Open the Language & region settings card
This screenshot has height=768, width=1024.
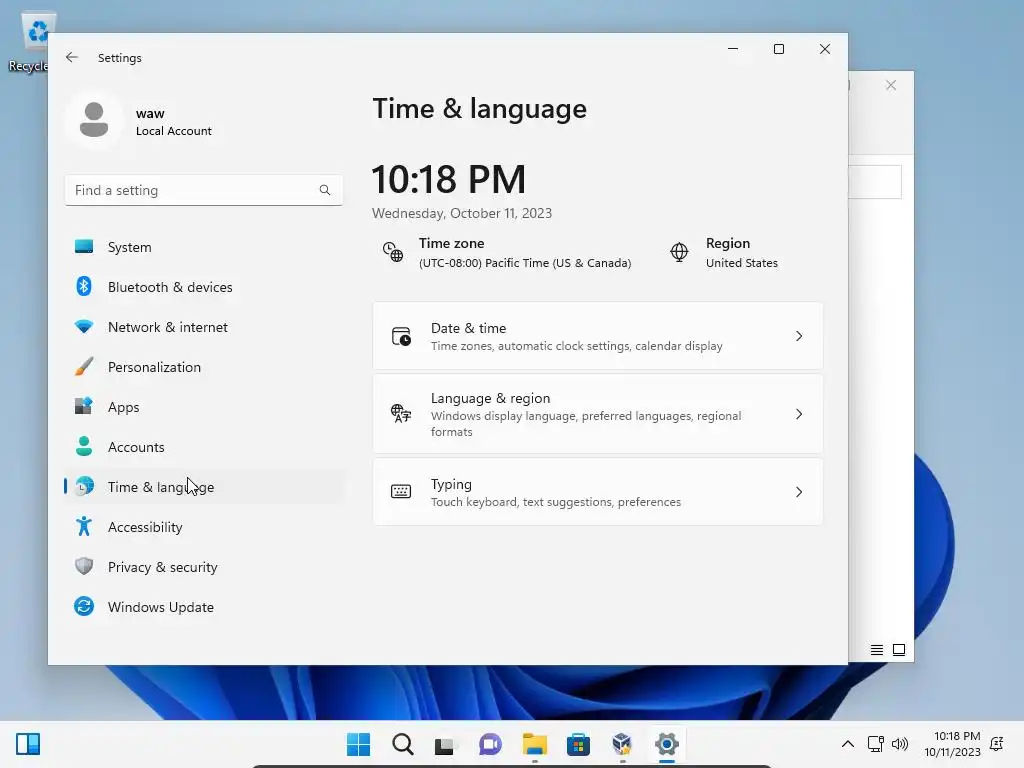[x=598, y=414]
